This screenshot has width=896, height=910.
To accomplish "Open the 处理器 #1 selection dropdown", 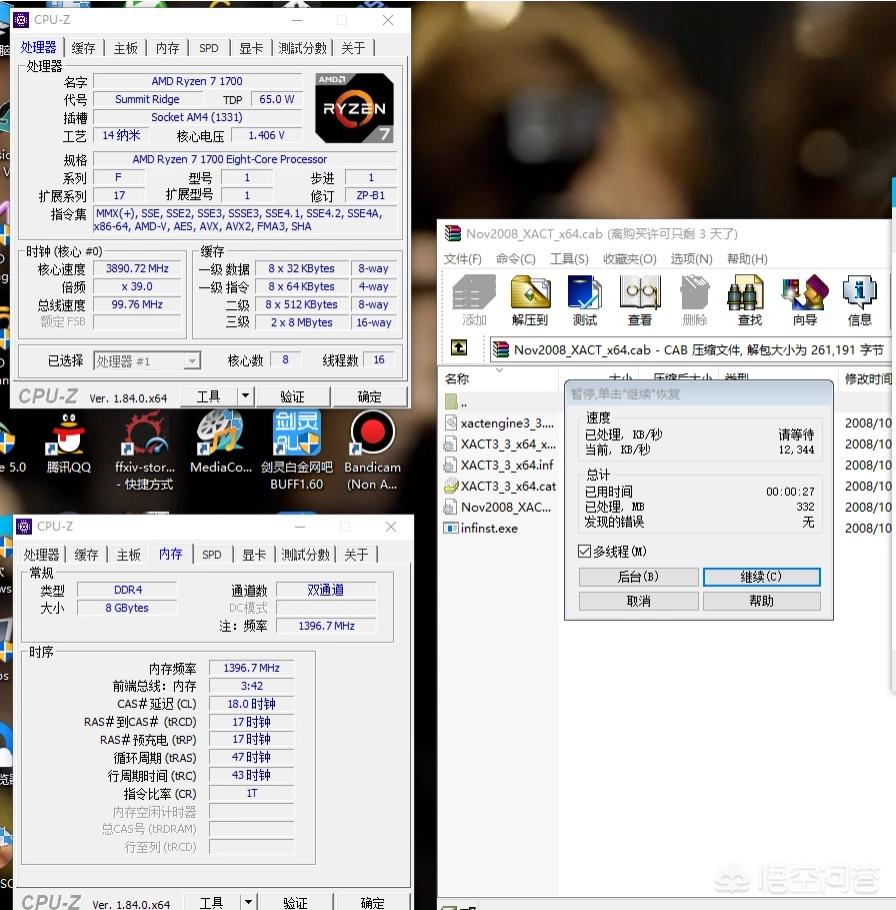I will 192,361.
